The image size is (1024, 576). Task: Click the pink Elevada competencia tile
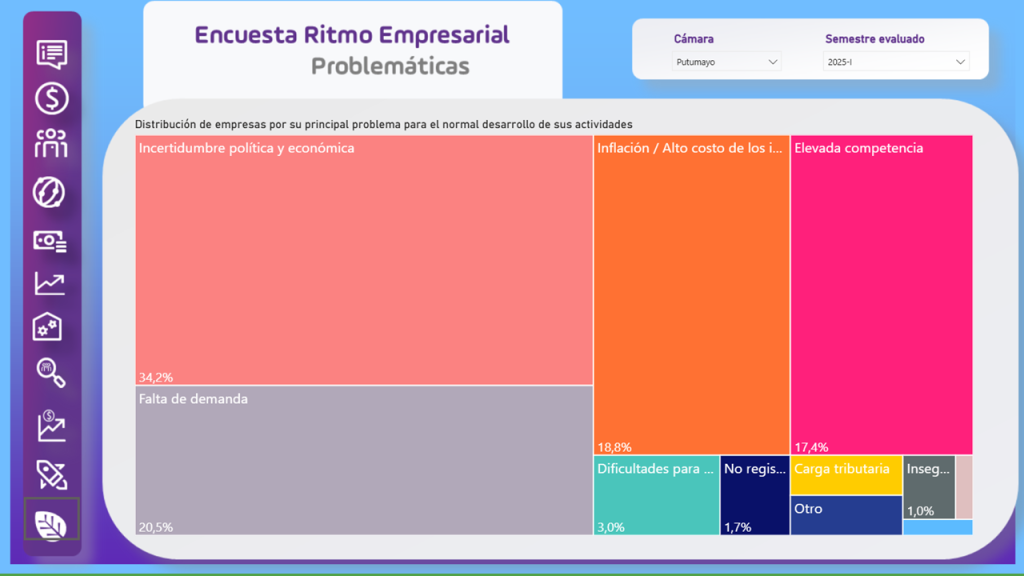tap(881, 295)
